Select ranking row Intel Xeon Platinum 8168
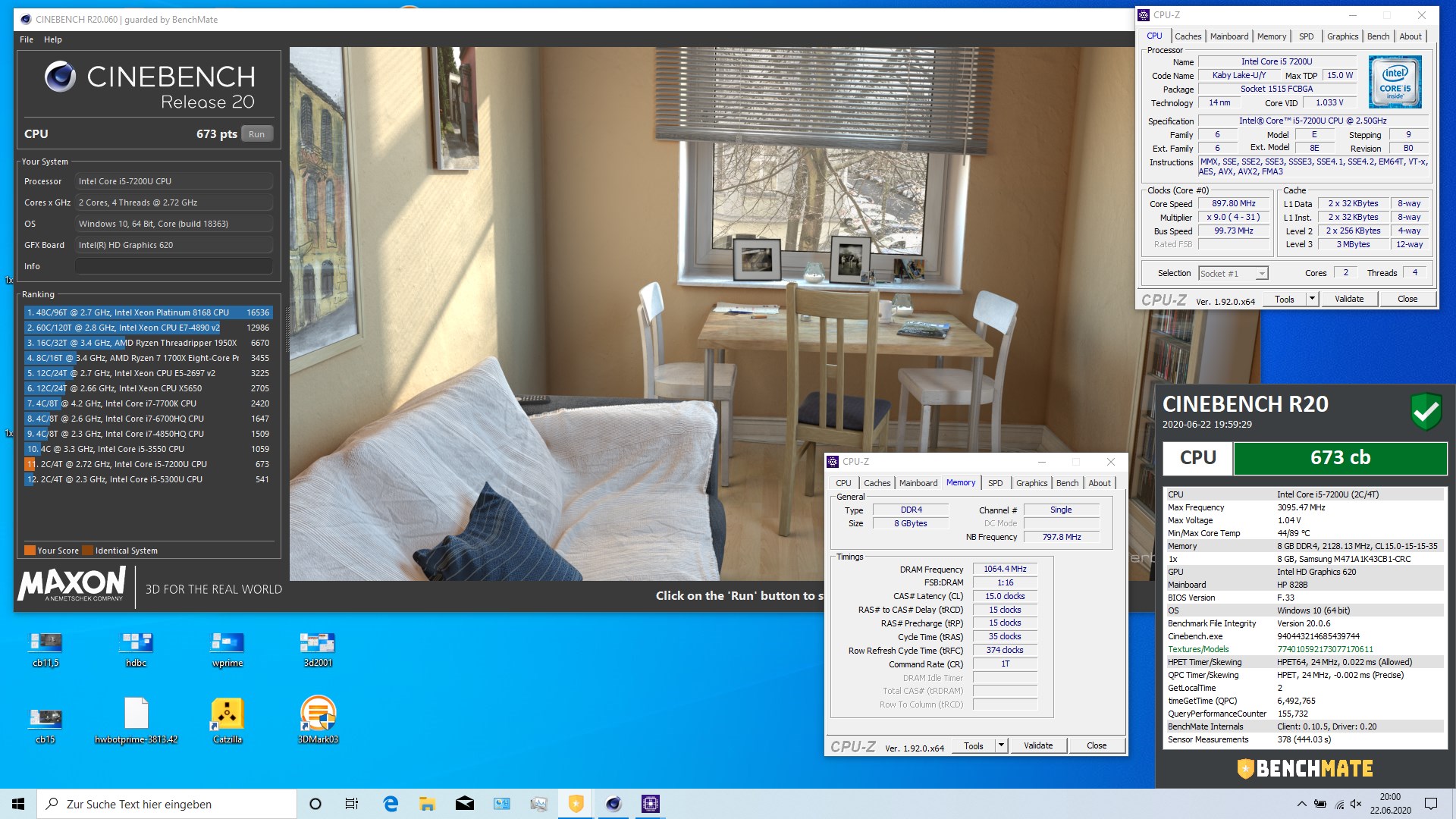The height and width of the screenshot is (819, 1456). [148, 312]
